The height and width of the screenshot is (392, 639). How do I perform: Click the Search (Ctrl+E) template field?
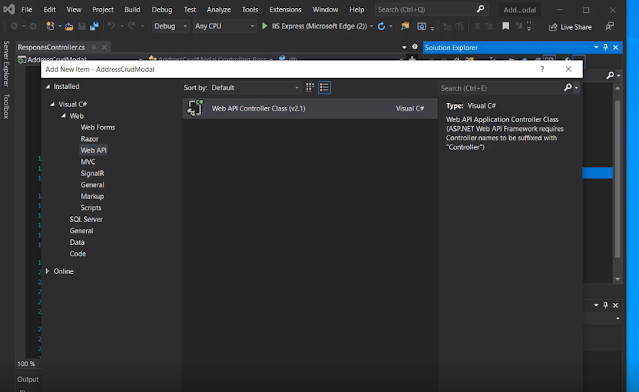500,88
